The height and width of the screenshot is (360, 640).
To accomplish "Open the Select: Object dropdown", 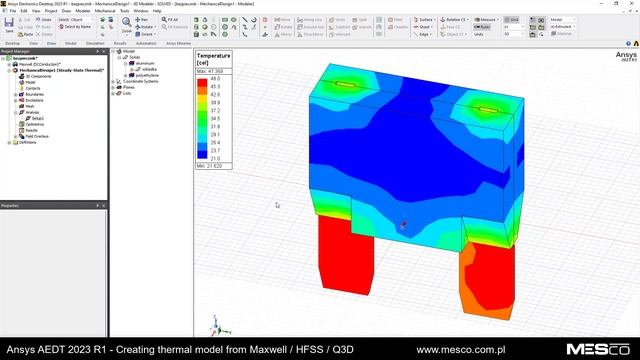I will [x=76, y=20].
